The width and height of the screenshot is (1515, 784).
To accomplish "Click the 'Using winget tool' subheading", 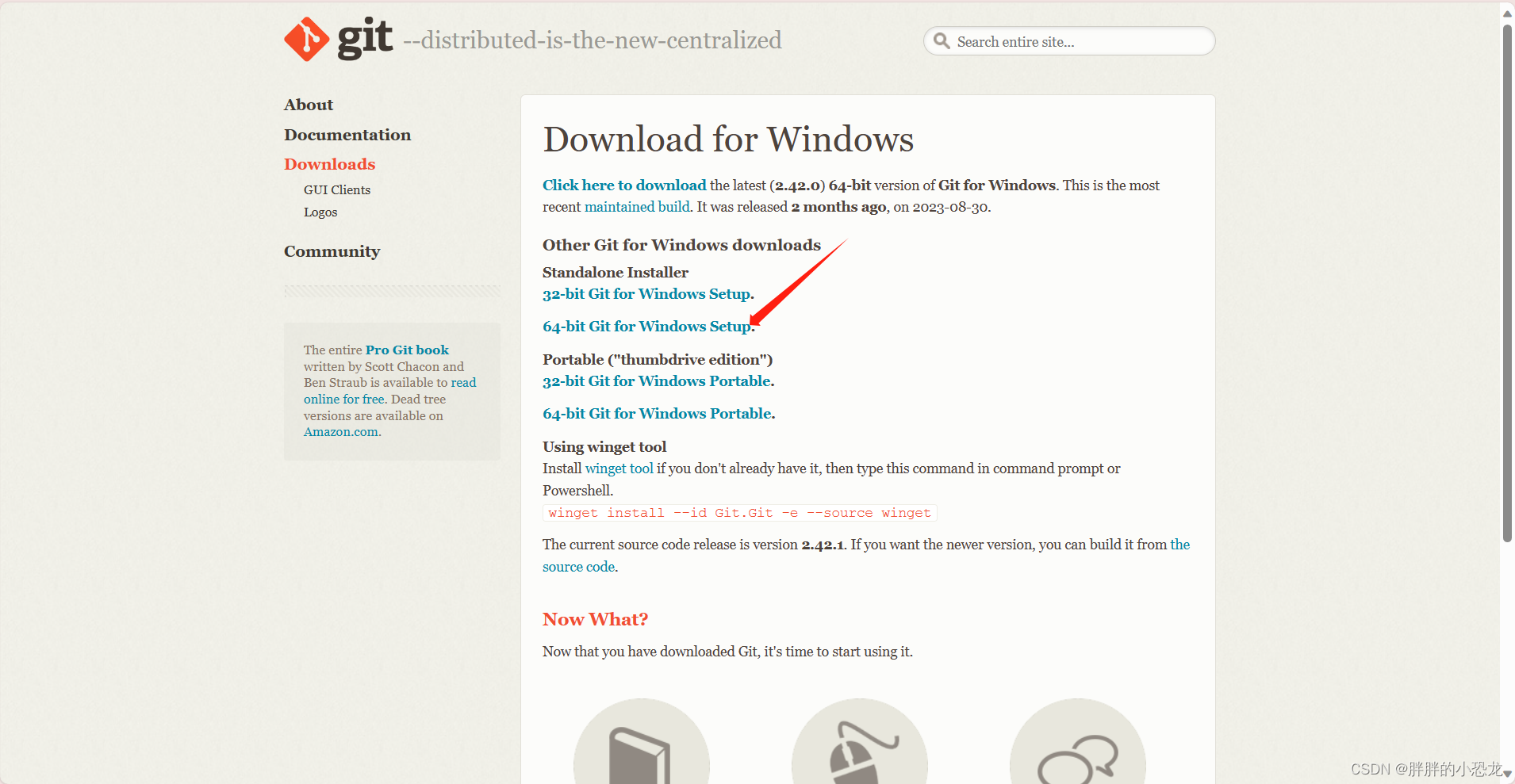I will [604, 447].
